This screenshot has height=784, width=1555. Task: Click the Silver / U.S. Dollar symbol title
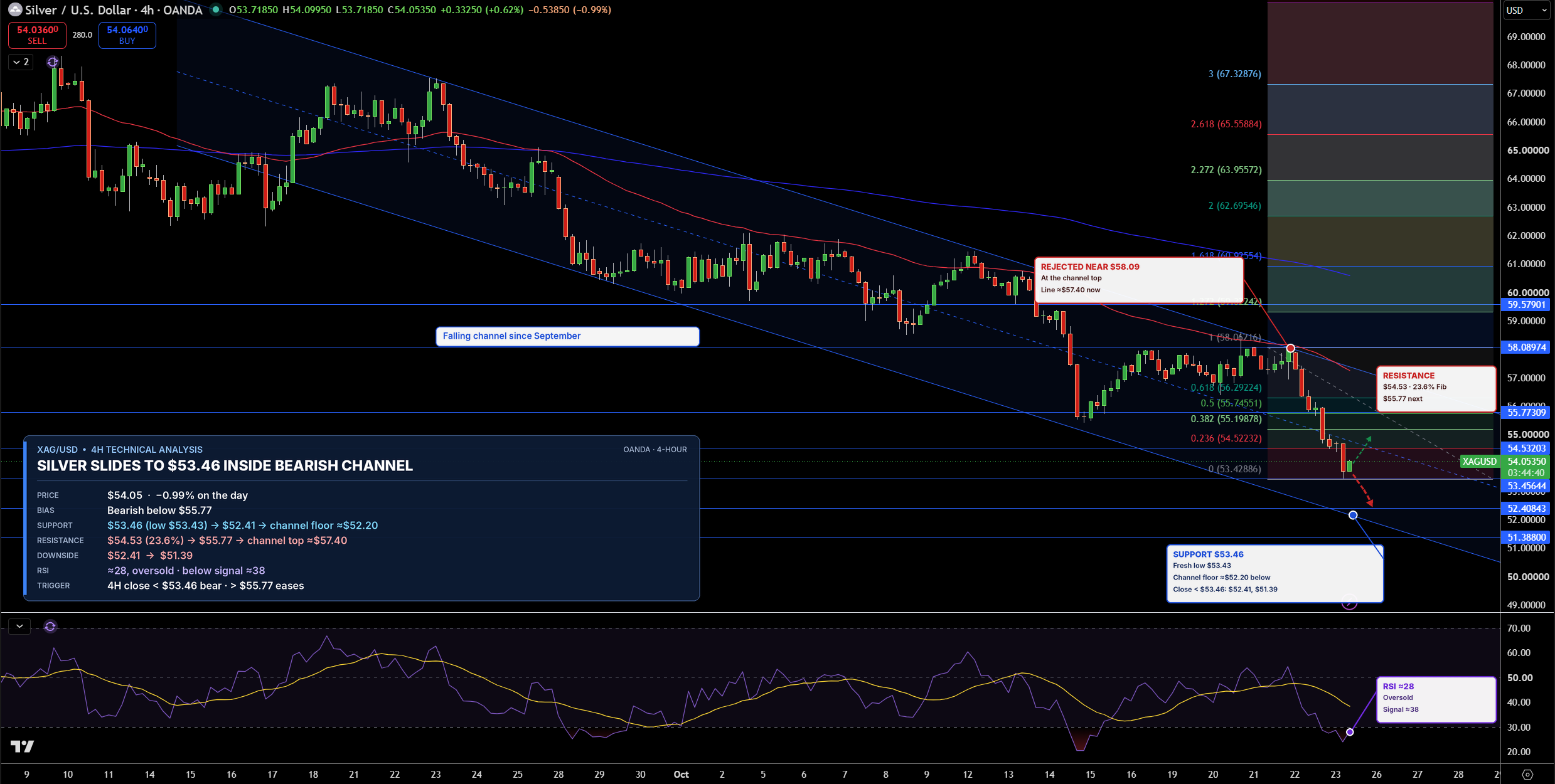tap(114, 9)
